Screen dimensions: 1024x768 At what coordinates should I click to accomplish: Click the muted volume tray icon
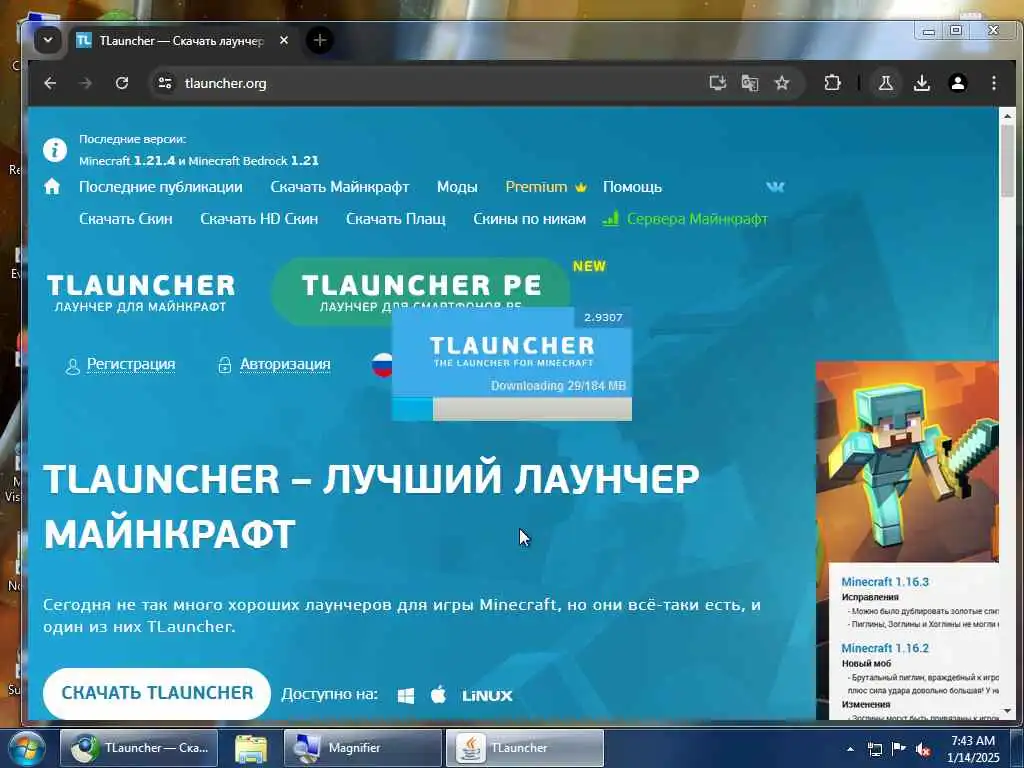(923, 749)
